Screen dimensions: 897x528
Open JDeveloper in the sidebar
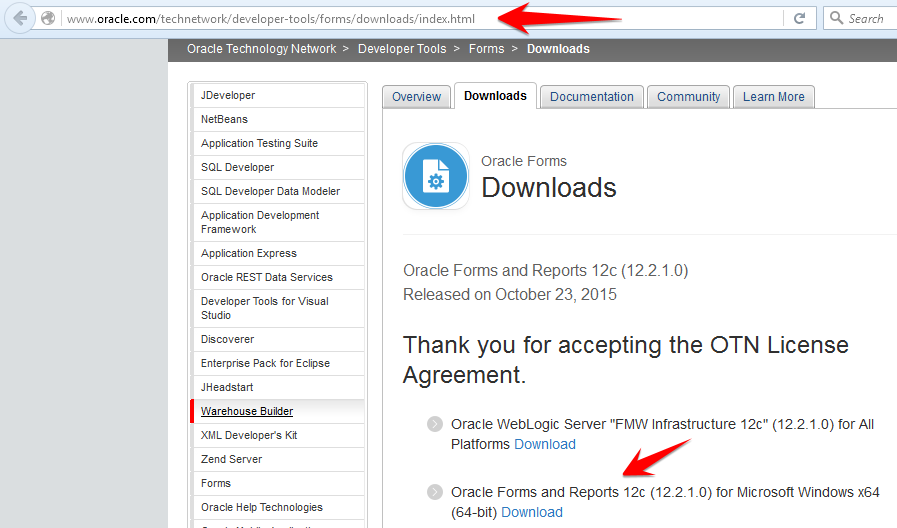coord(279,96)
